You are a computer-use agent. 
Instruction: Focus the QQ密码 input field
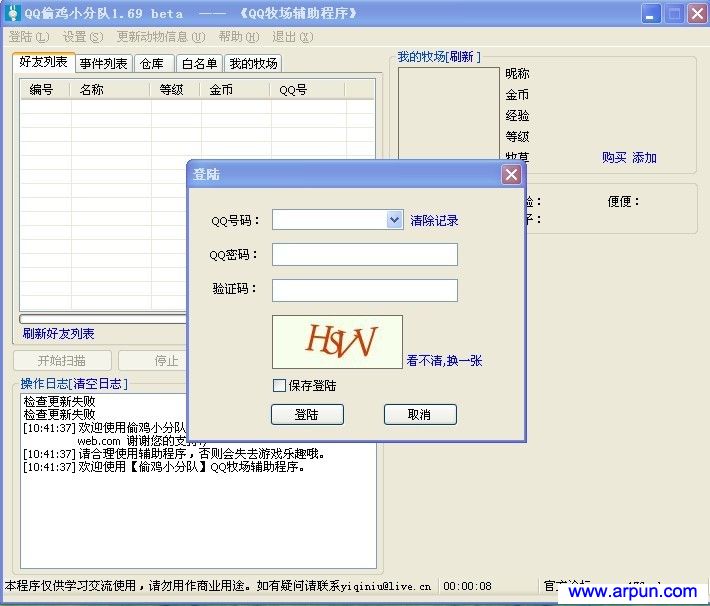pyautogui.click(x=365, y=255)
